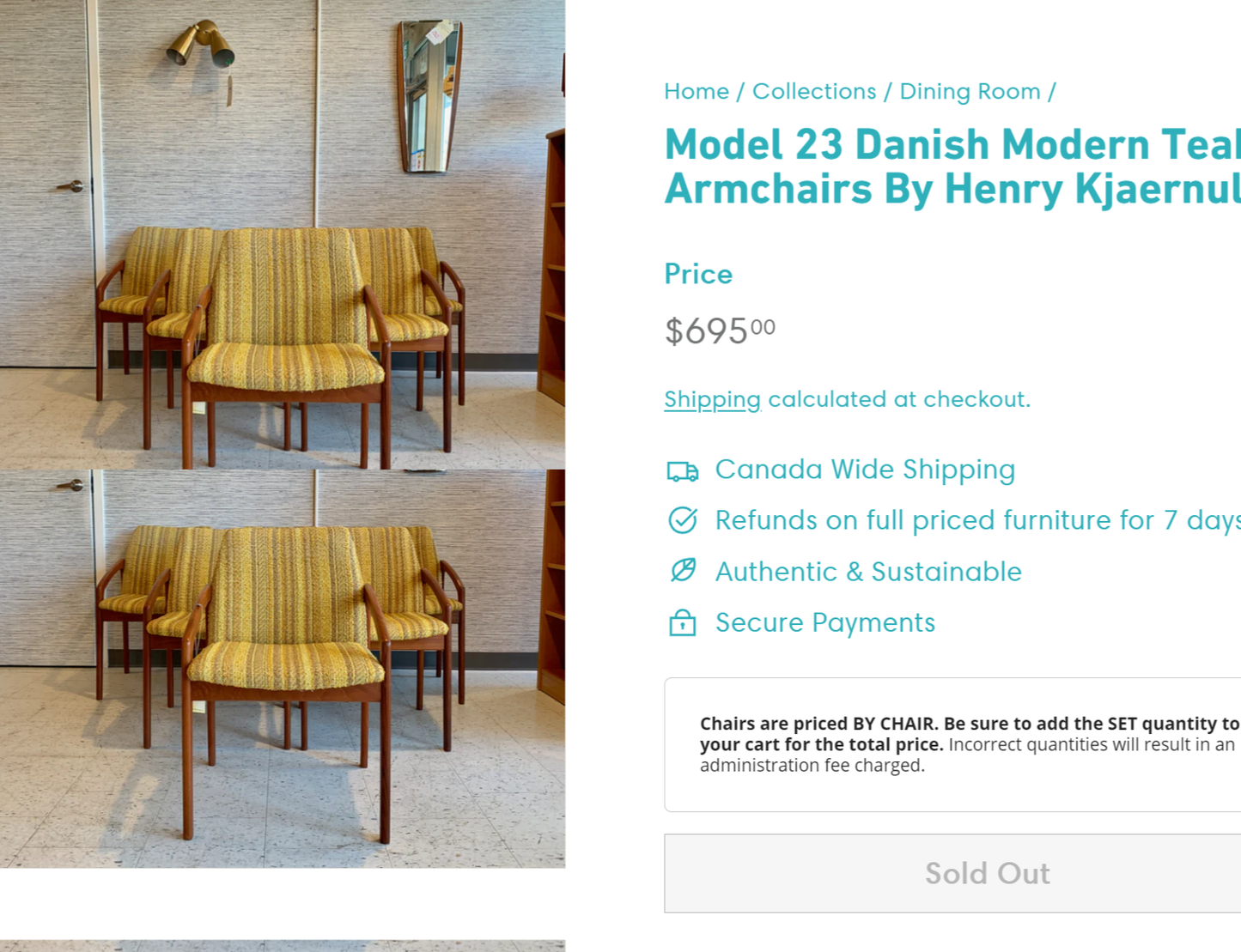
Task: Click the Price label
Action: click(x=698, y=274)
